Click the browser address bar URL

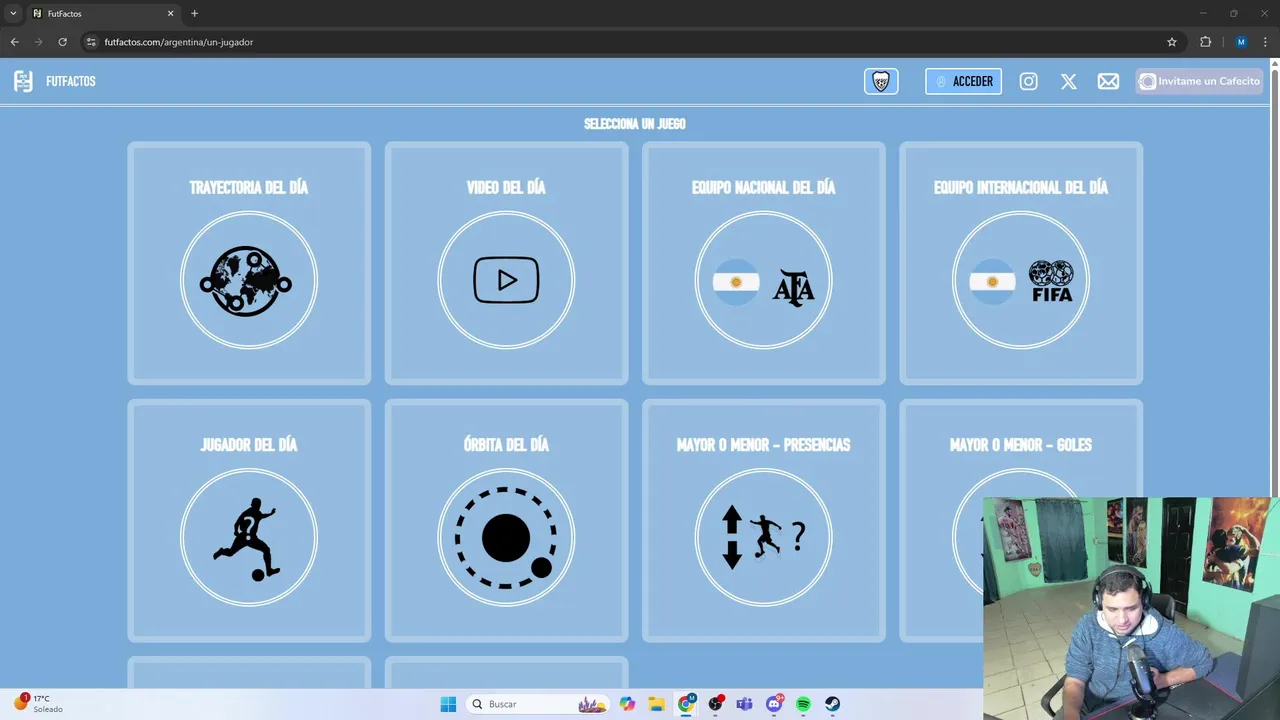(x=179, y=42)
